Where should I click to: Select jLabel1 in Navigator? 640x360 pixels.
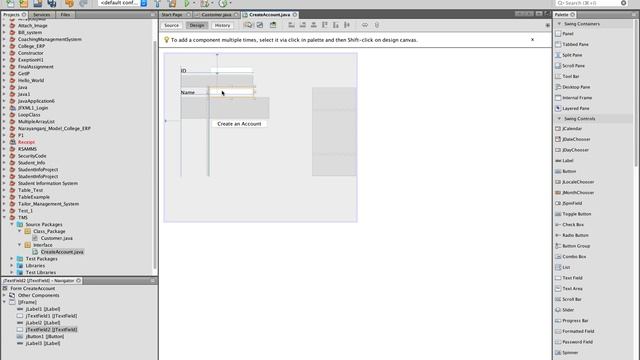tap(42, 309)
